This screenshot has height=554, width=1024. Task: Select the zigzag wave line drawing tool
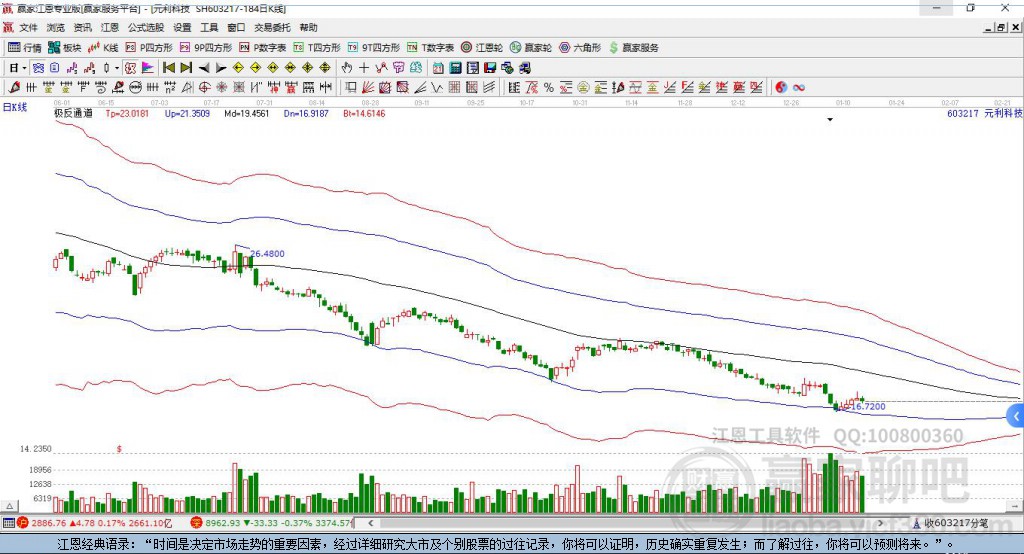(436, 88)
